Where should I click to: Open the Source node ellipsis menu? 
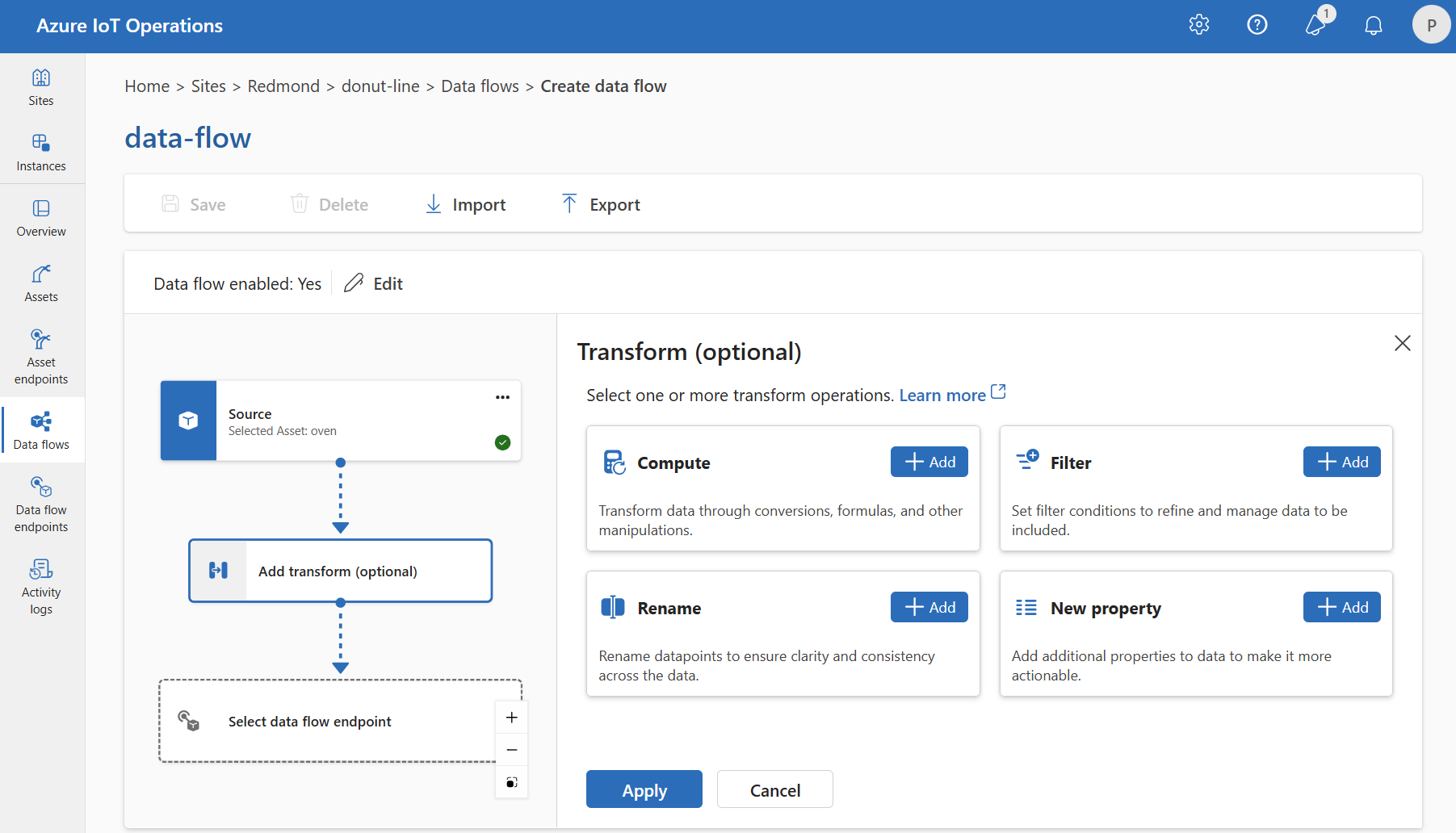[x=502, y=397]
